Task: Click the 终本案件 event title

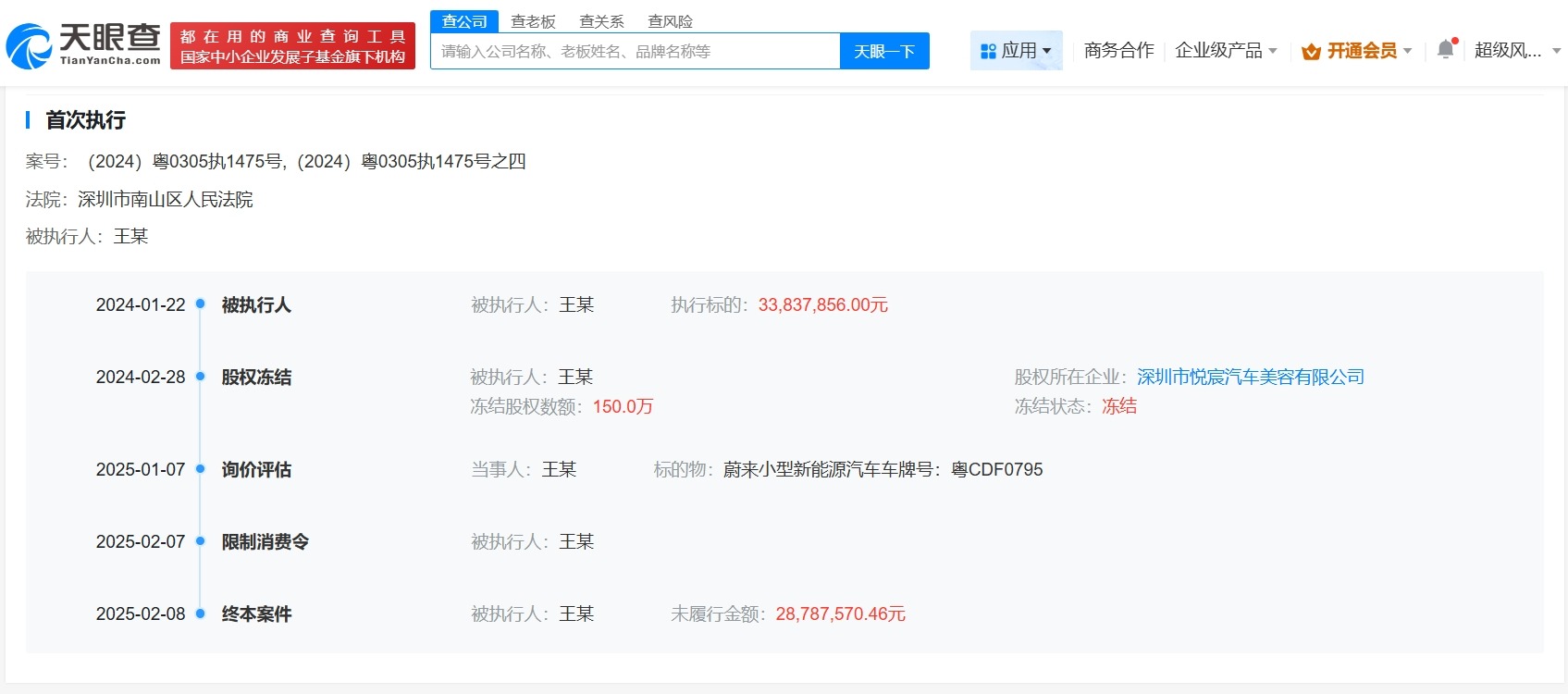Action: (x=256, y=613)
